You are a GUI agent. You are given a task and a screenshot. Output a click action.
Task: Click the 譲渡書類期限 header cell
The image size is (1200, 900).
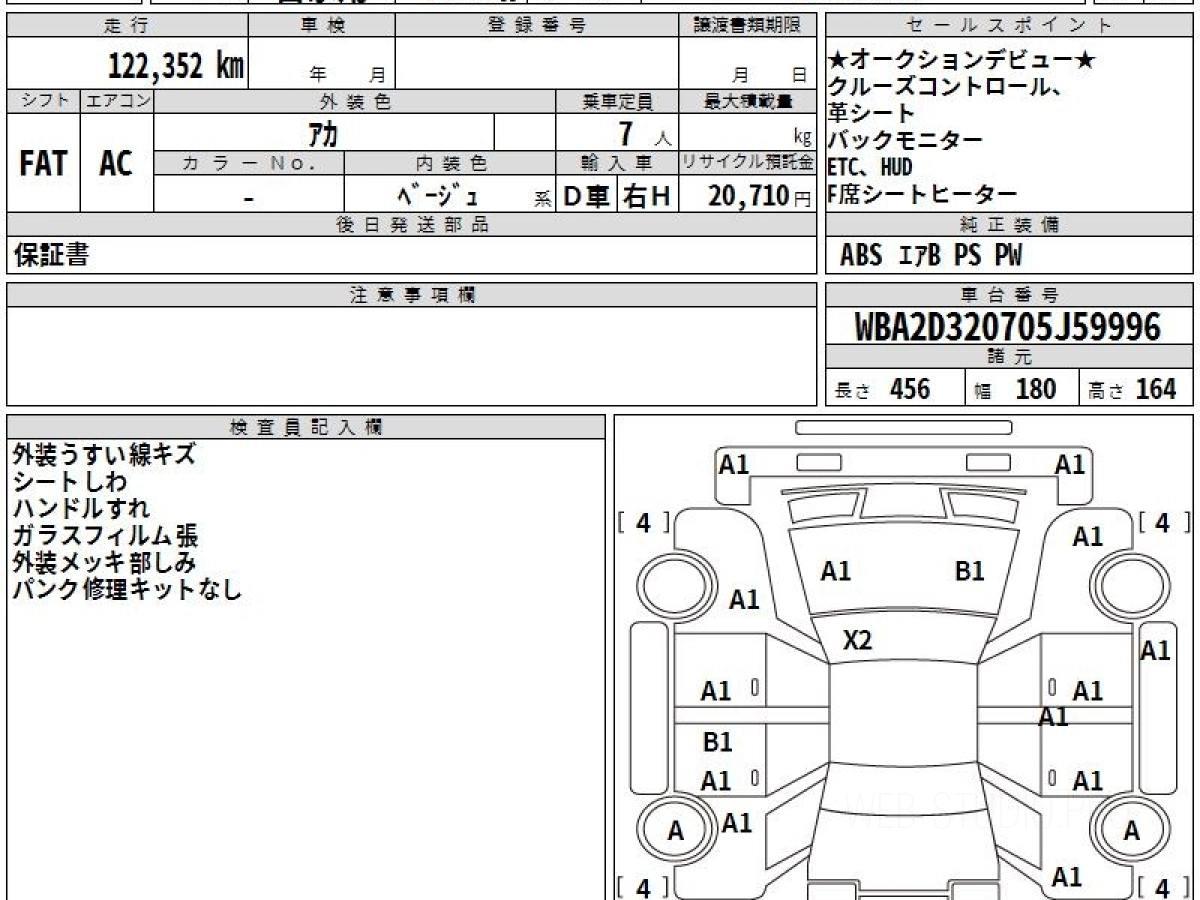pyautogui.click(x=747, y=26)
